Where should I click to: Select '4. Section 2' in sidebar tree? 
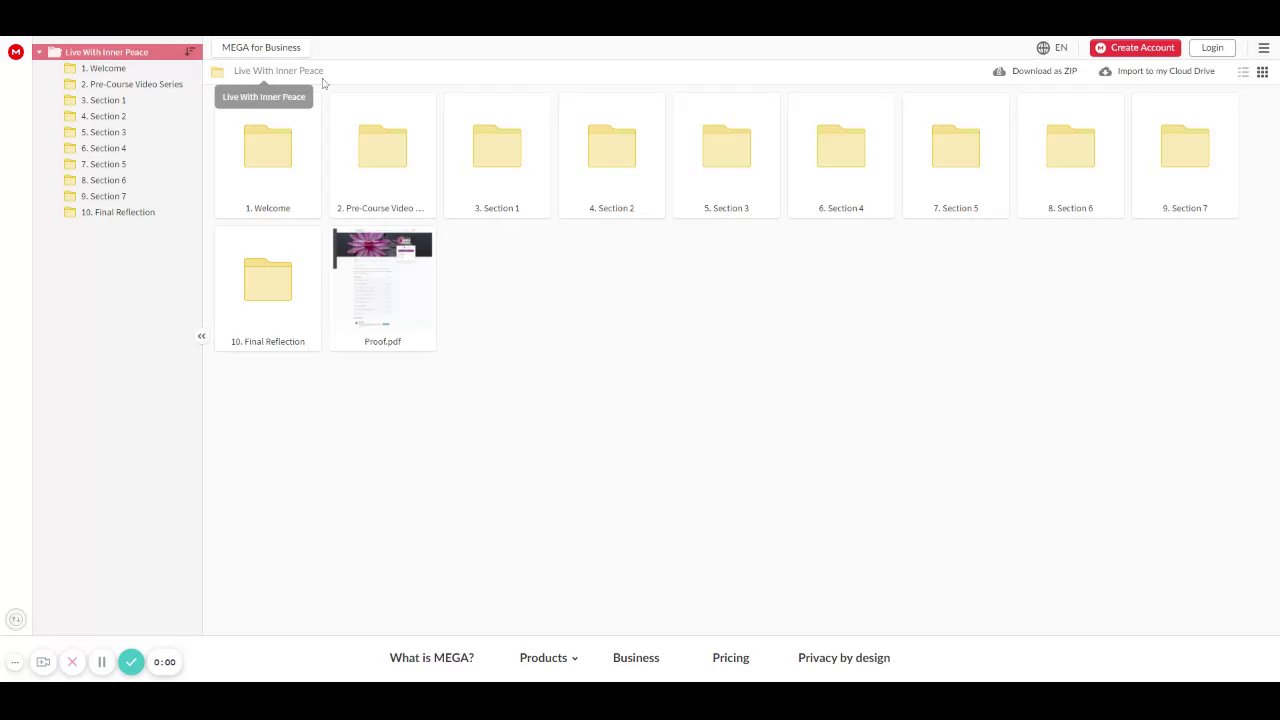coord(103,116)
